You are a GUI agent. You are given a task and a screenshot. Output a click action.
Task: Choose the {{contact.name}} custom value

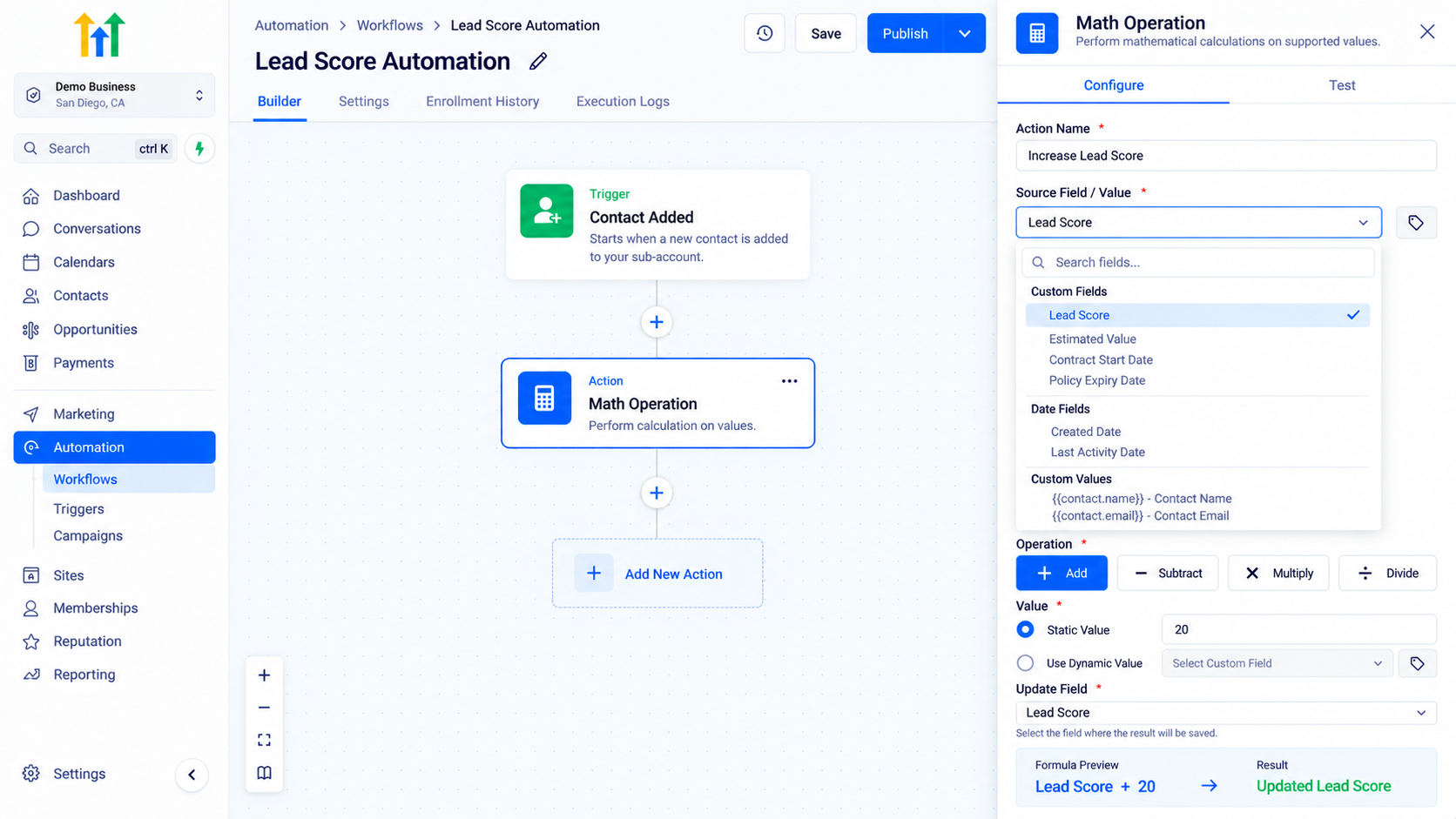coord(1142,499)
